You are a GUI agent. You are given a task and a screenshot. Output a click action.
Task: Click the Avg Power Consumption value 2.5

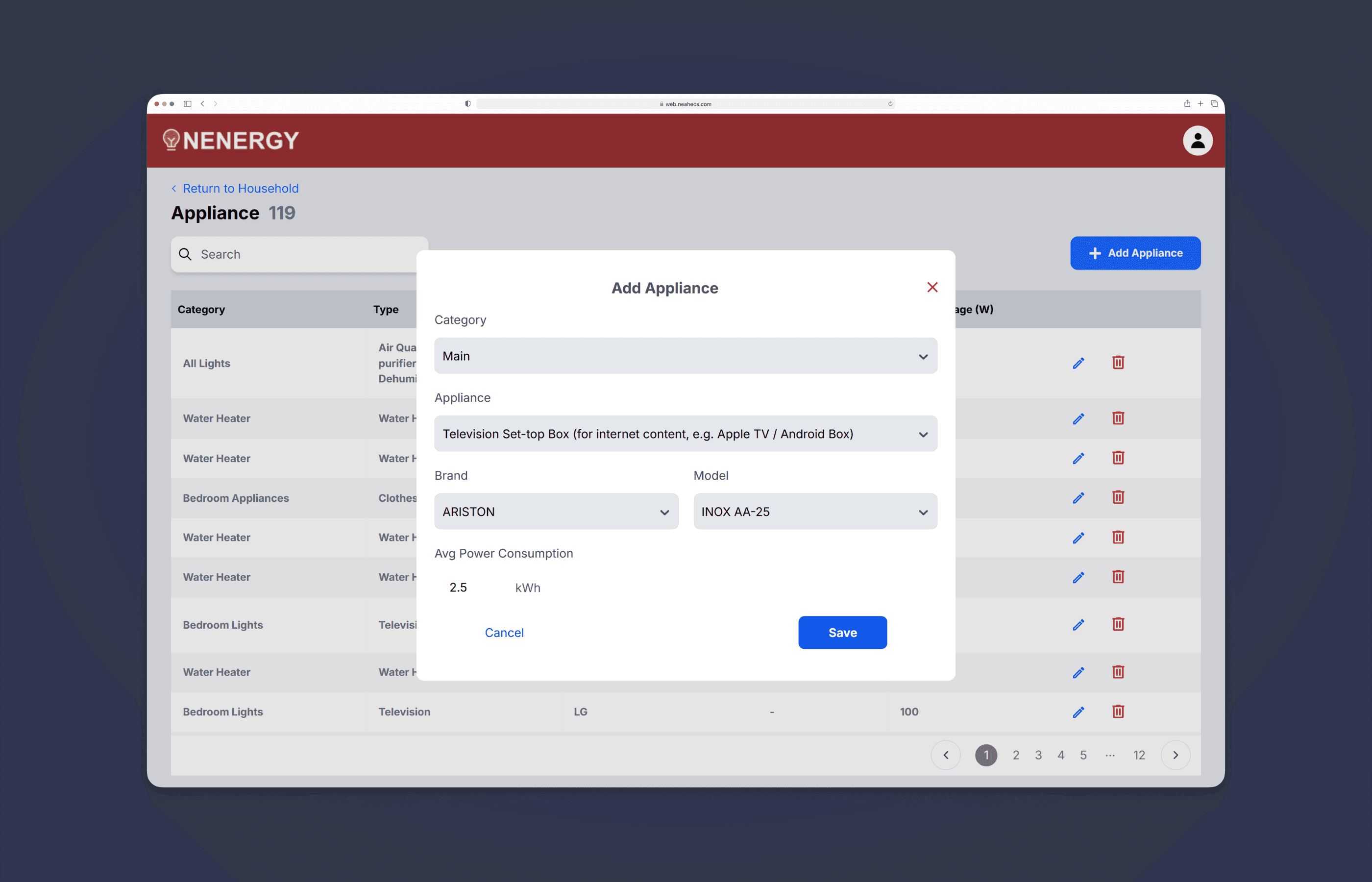458,587
